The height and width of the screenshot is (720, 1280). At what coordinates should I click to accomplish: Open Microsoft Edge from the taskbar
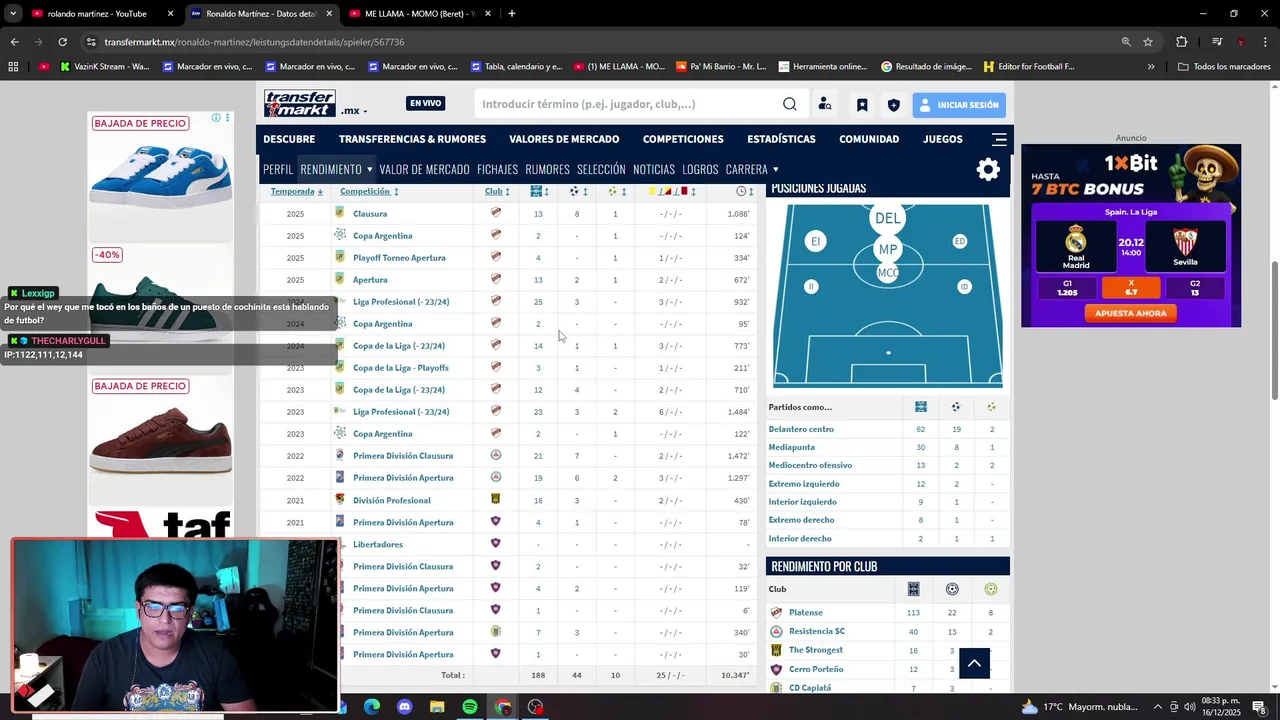point(371,707)
